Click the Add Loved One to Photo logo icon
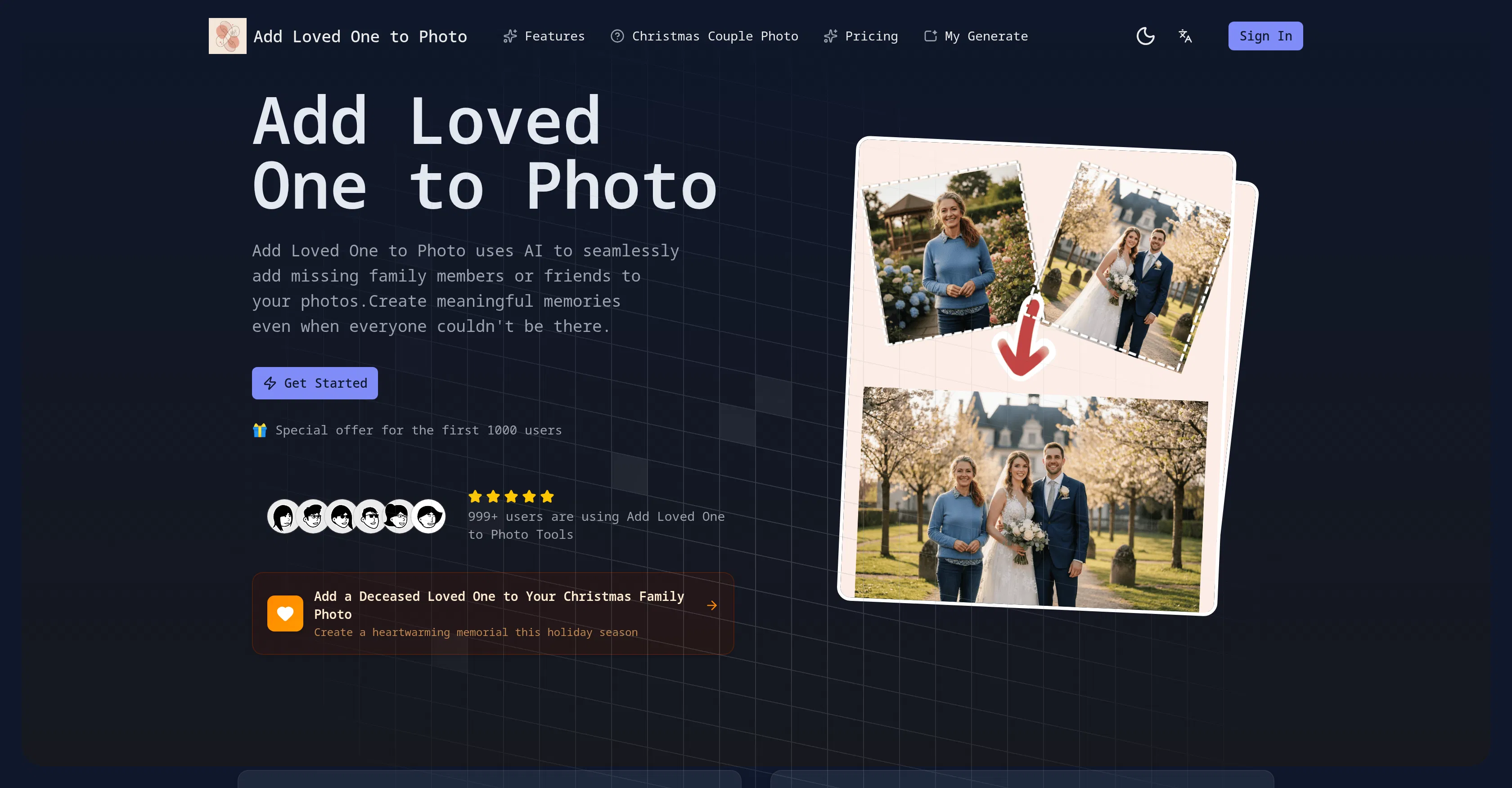This screenshot has height=788, width=1512. pos(227,36)
